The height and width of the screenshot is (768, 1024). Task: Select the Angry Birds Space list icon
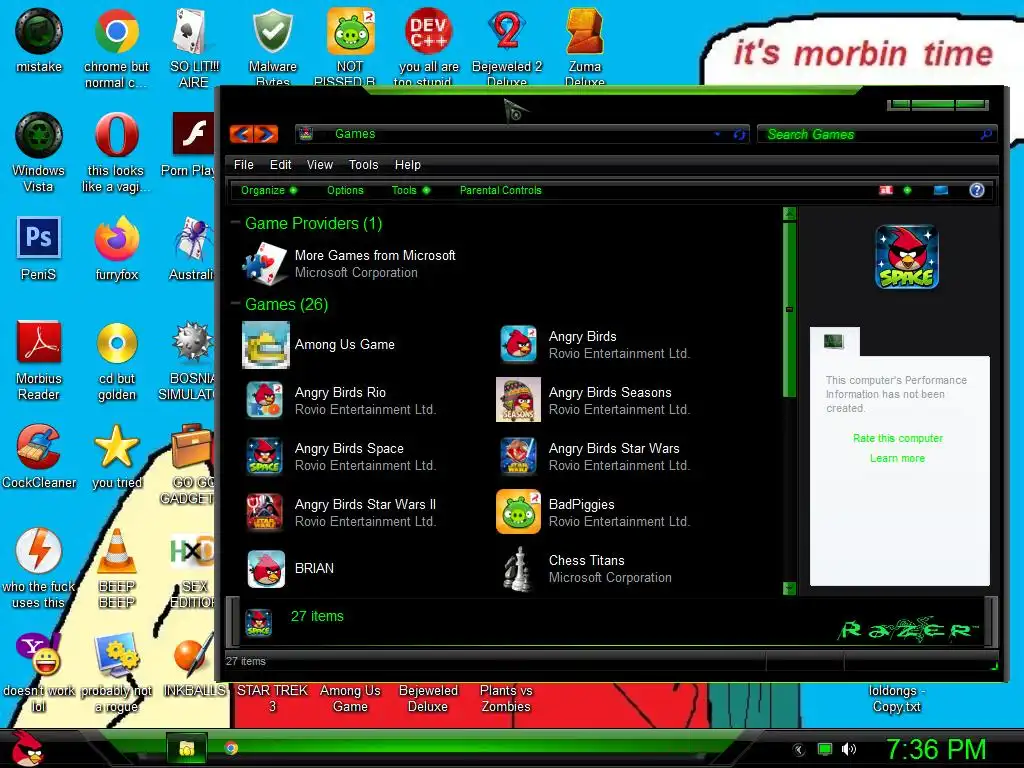click(x=264, y=456)
